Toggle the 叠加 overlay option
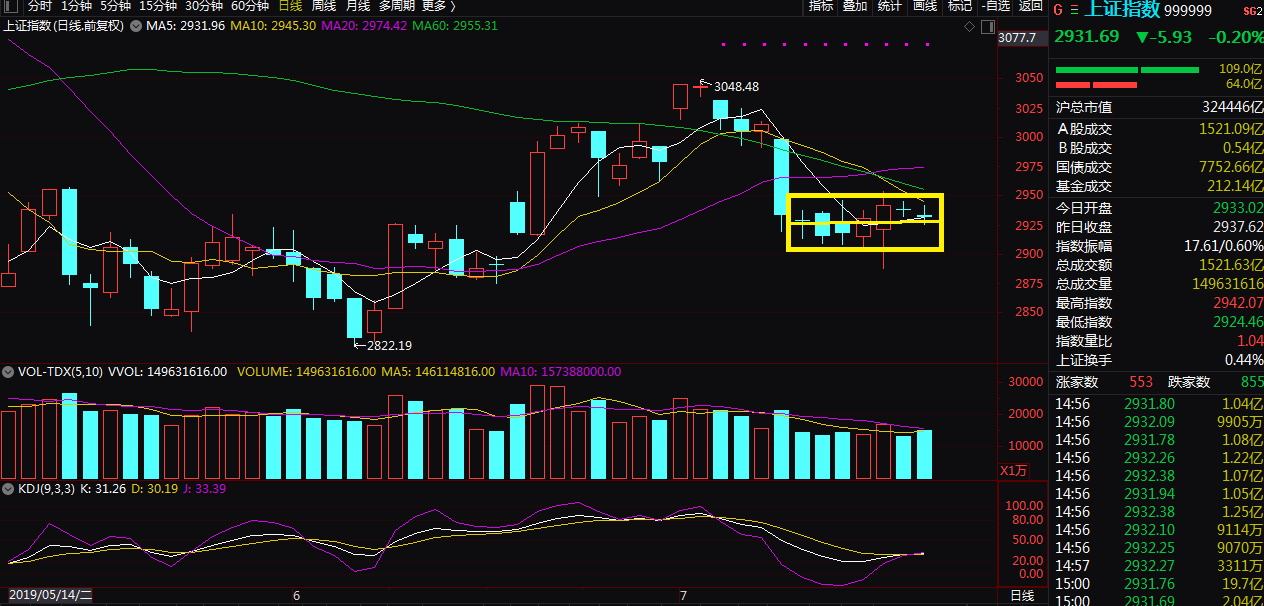This screenshot has width=1264, height=606. point(855,6)
